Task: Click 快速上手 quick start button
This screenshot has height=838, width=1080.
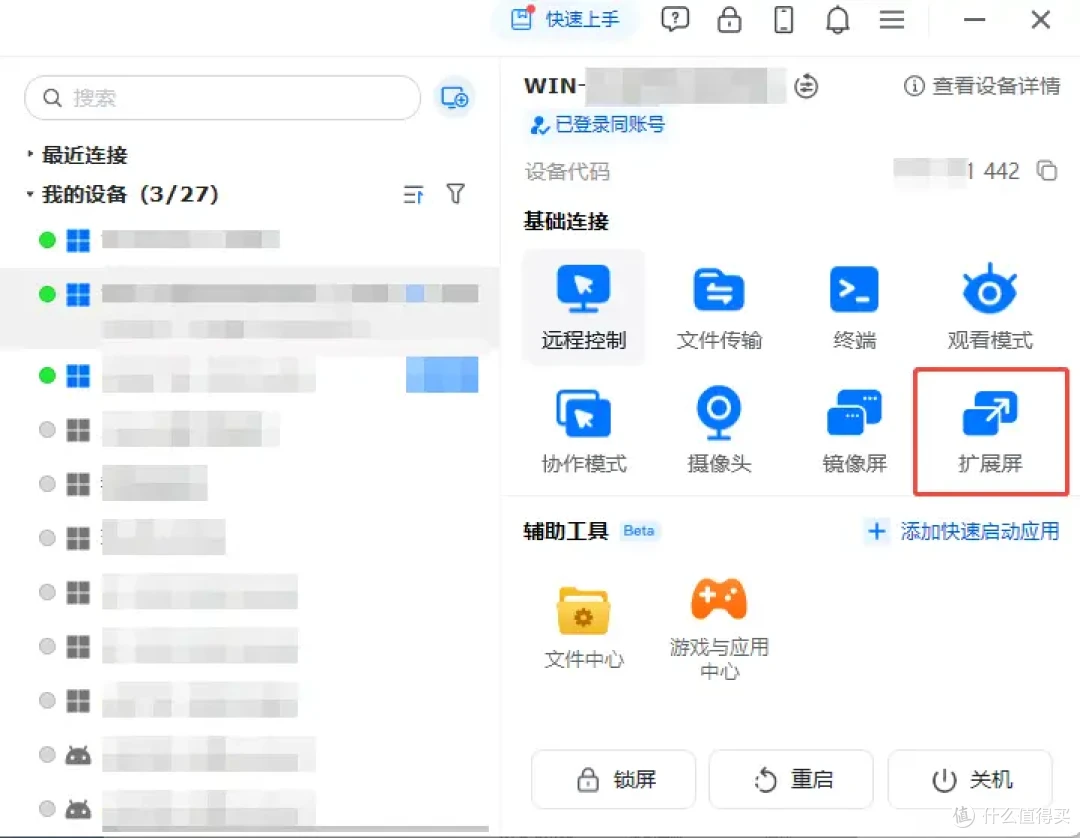Action: [565, 19]
